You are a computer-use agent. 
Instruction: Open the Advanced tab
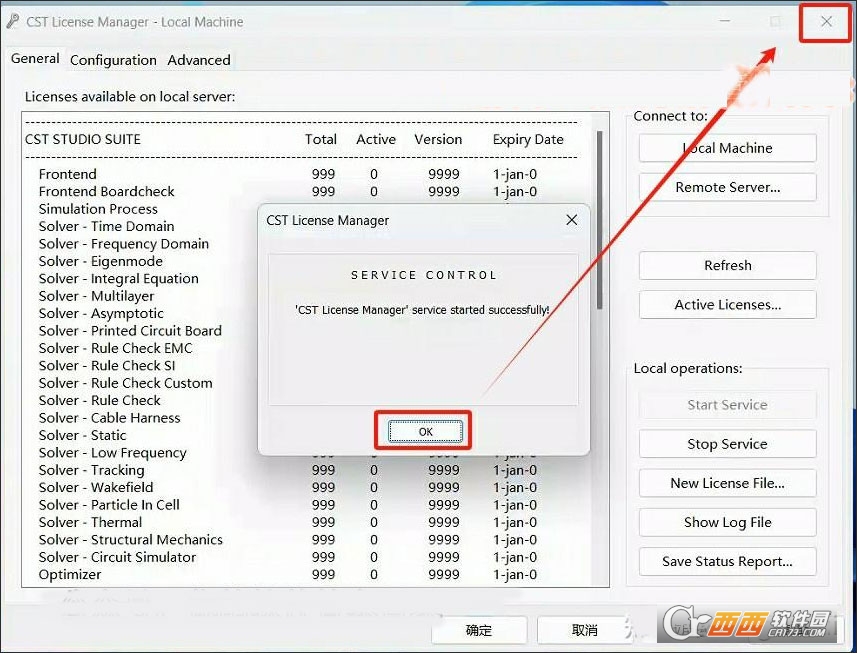(x=199, y=60)
